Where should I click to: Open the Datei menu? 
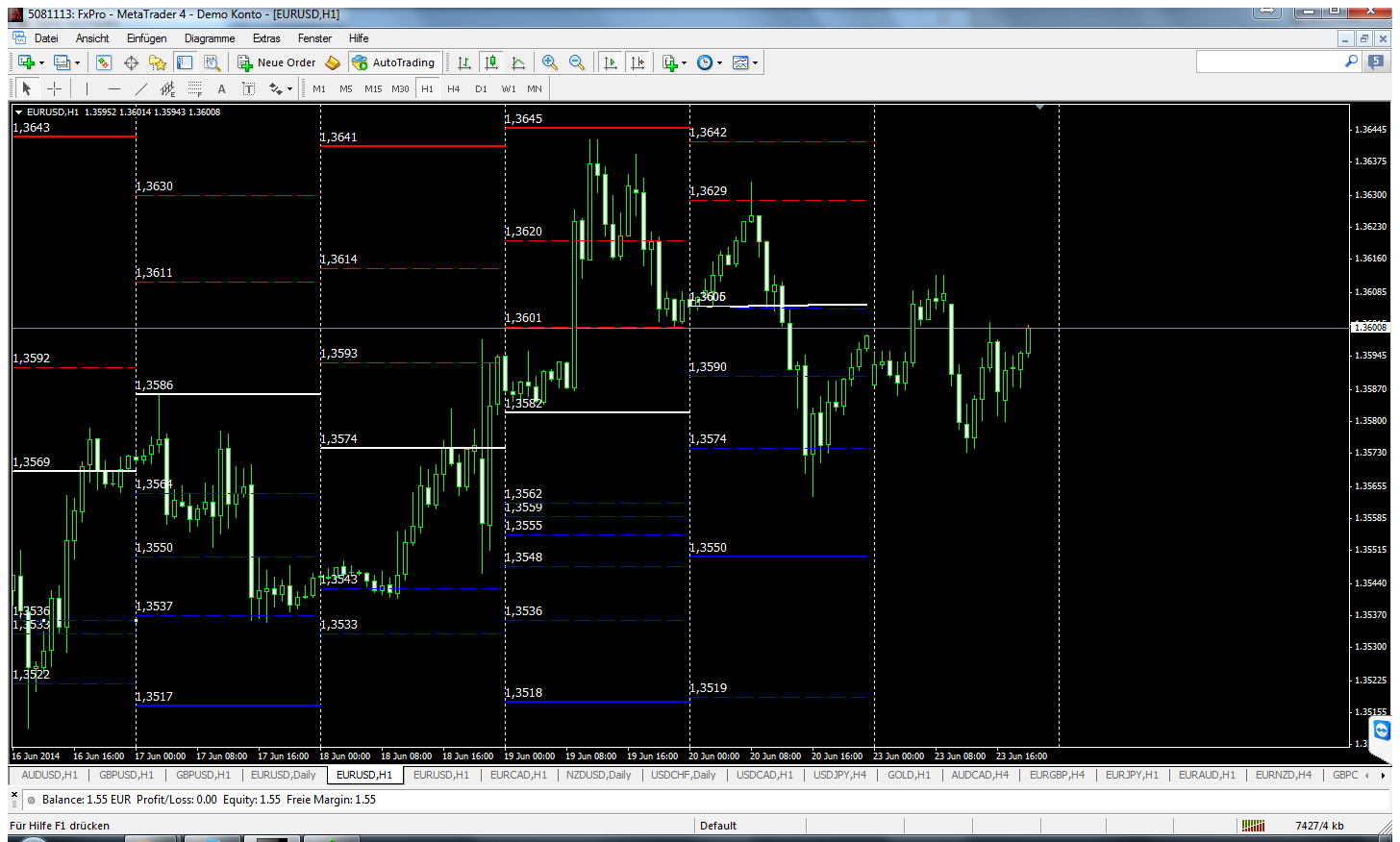(46, 38)
